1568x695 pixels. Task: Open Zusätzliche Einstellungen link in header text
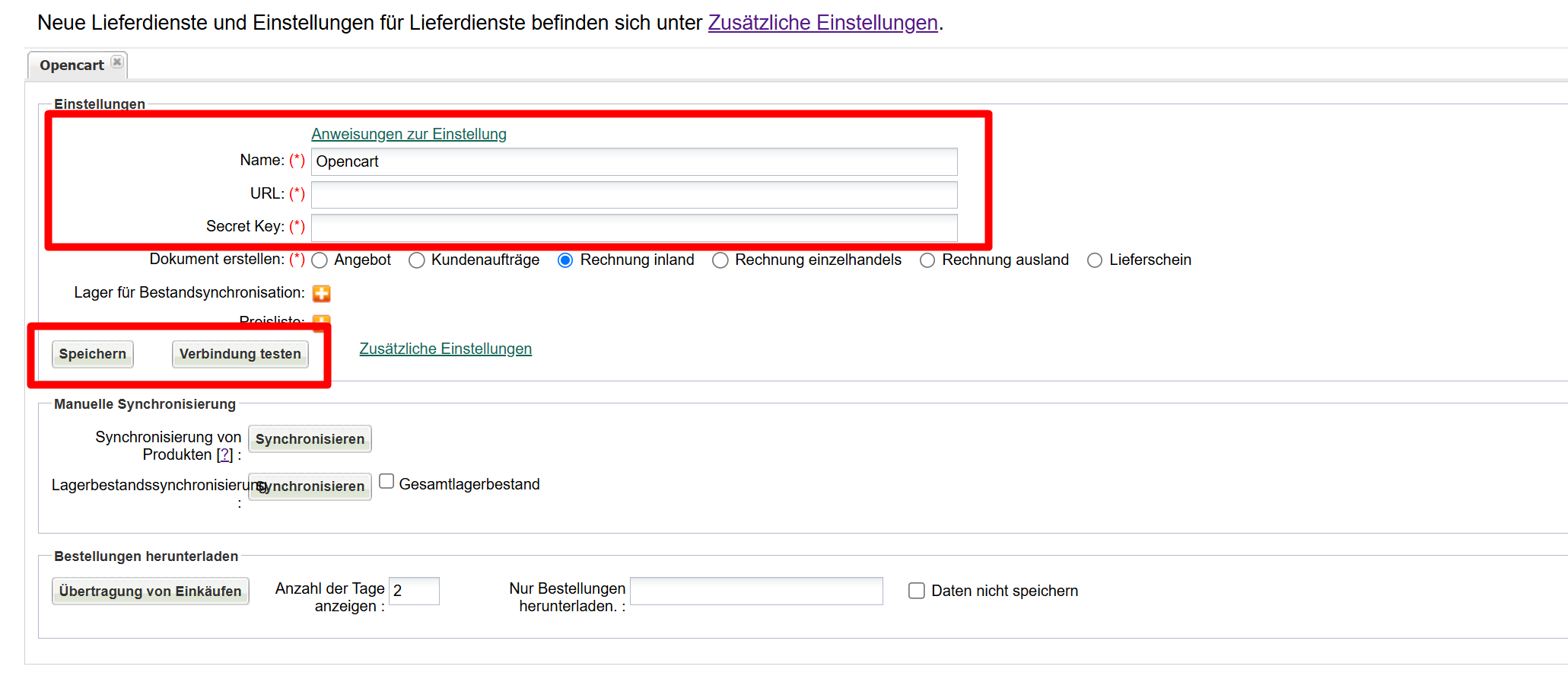pos(822,23)
